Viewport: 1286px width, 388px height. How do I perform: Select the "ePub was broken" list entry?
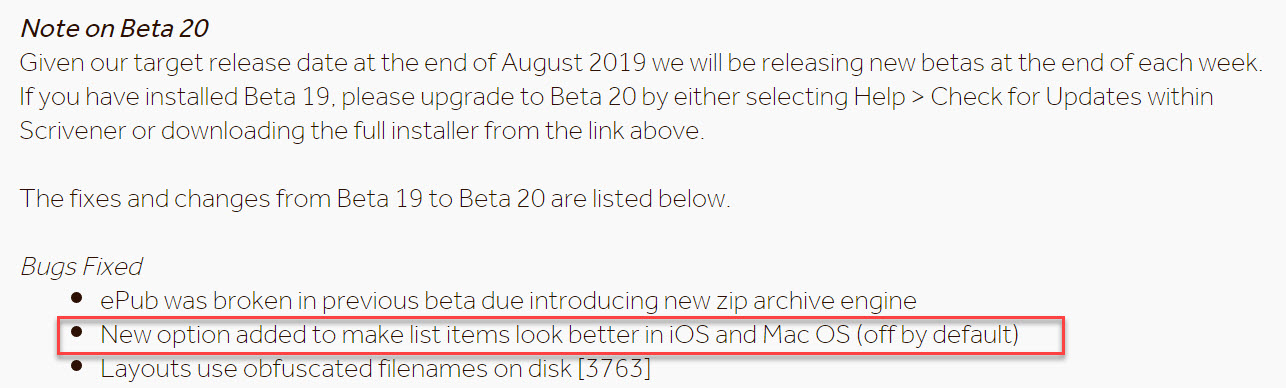pos(508,300)
